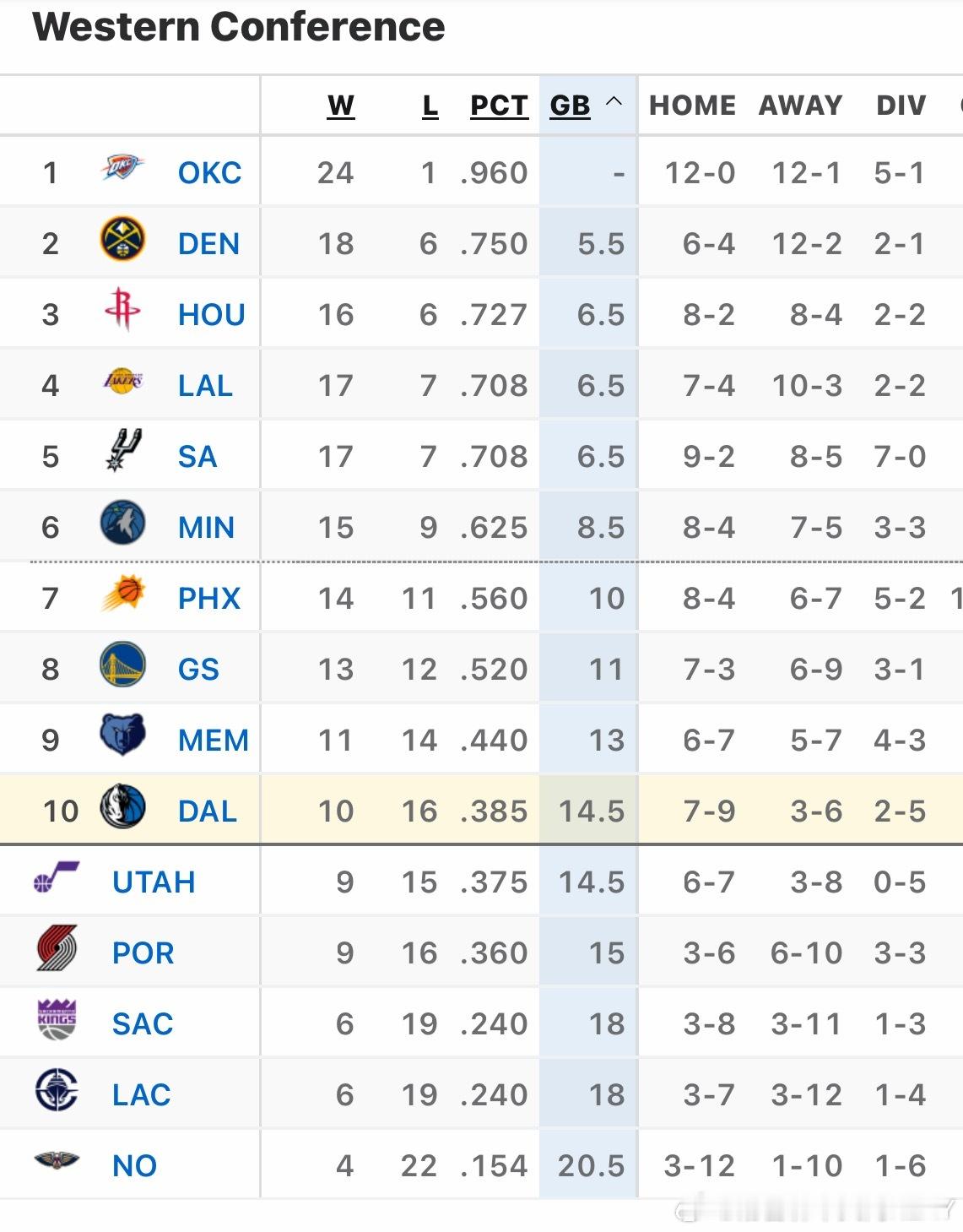Select the Trail Blazers logo icon
Image resolution: width=963 pixels, height=1232 pixels.
57,948
